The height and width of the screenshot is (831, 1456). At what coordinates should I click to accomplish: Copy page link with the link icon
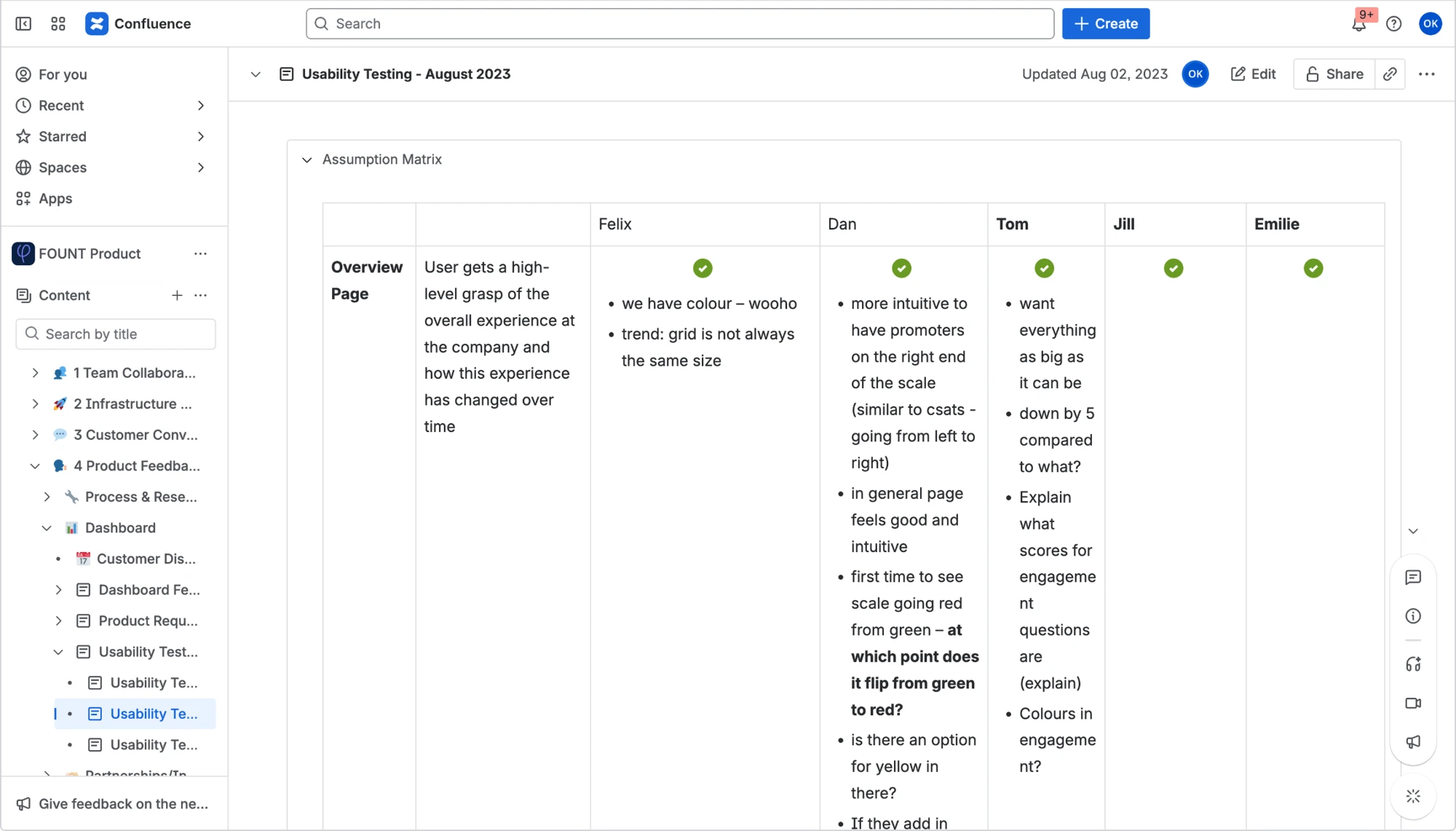[1390, 74]
